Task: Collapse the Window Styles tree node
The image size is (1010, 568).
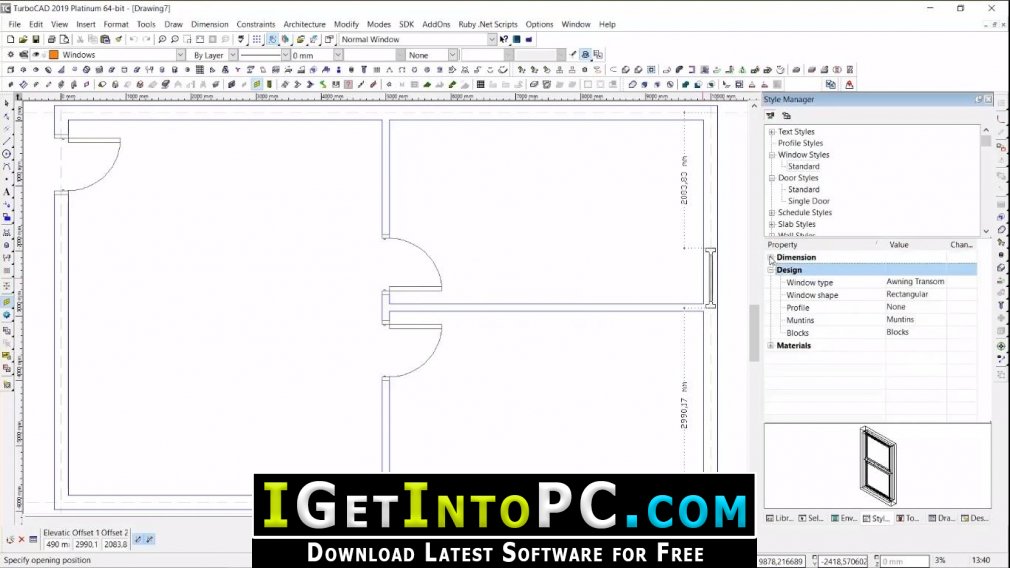Action: click(772, 155)
